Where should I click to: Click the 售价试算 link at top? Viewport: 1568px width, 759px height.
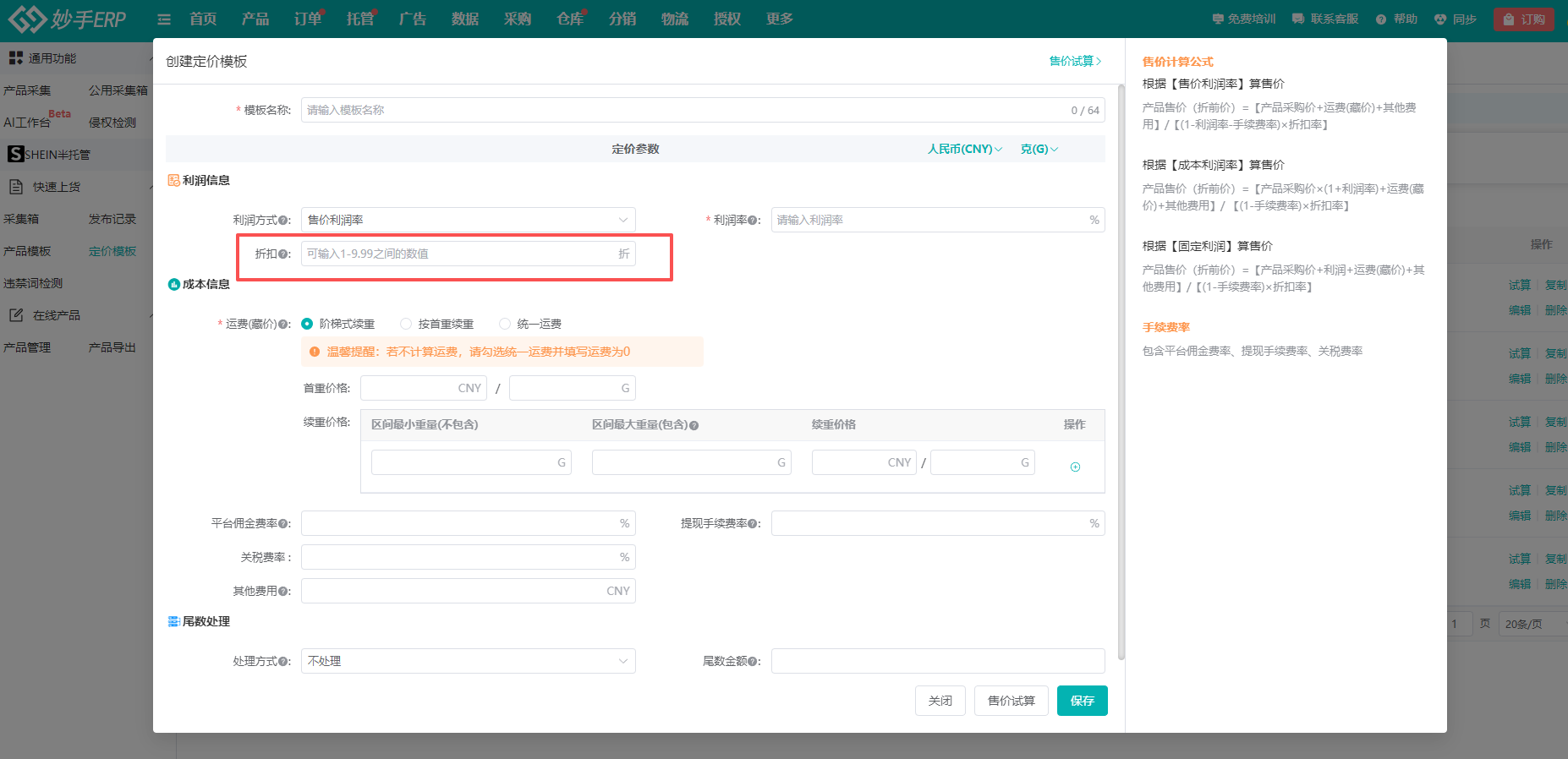pos(1074,61)
